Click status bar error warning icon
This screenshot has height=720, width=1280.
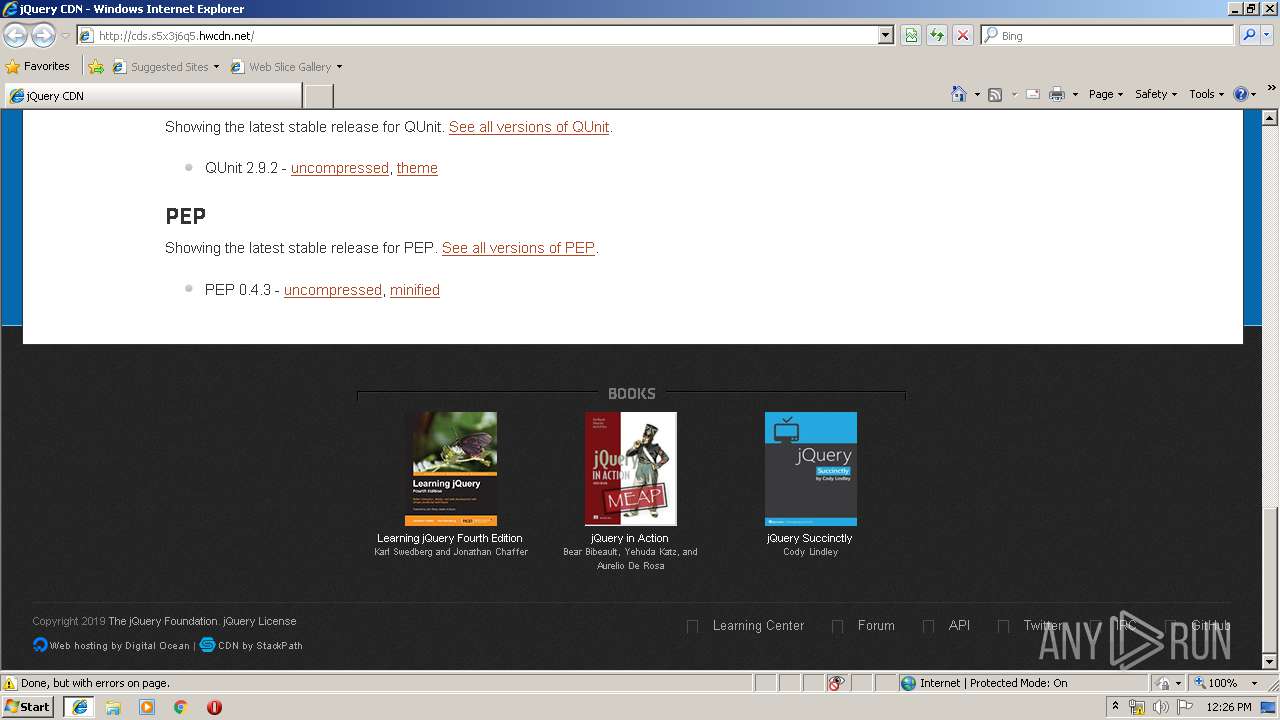10,683
